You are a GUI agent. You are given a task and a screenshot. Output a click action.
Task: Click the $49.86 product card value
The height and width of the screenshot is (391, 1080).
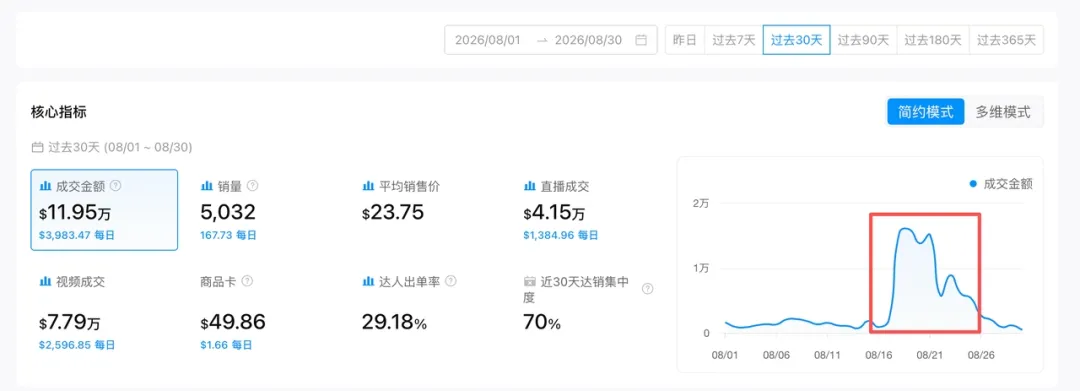[233, 321]
